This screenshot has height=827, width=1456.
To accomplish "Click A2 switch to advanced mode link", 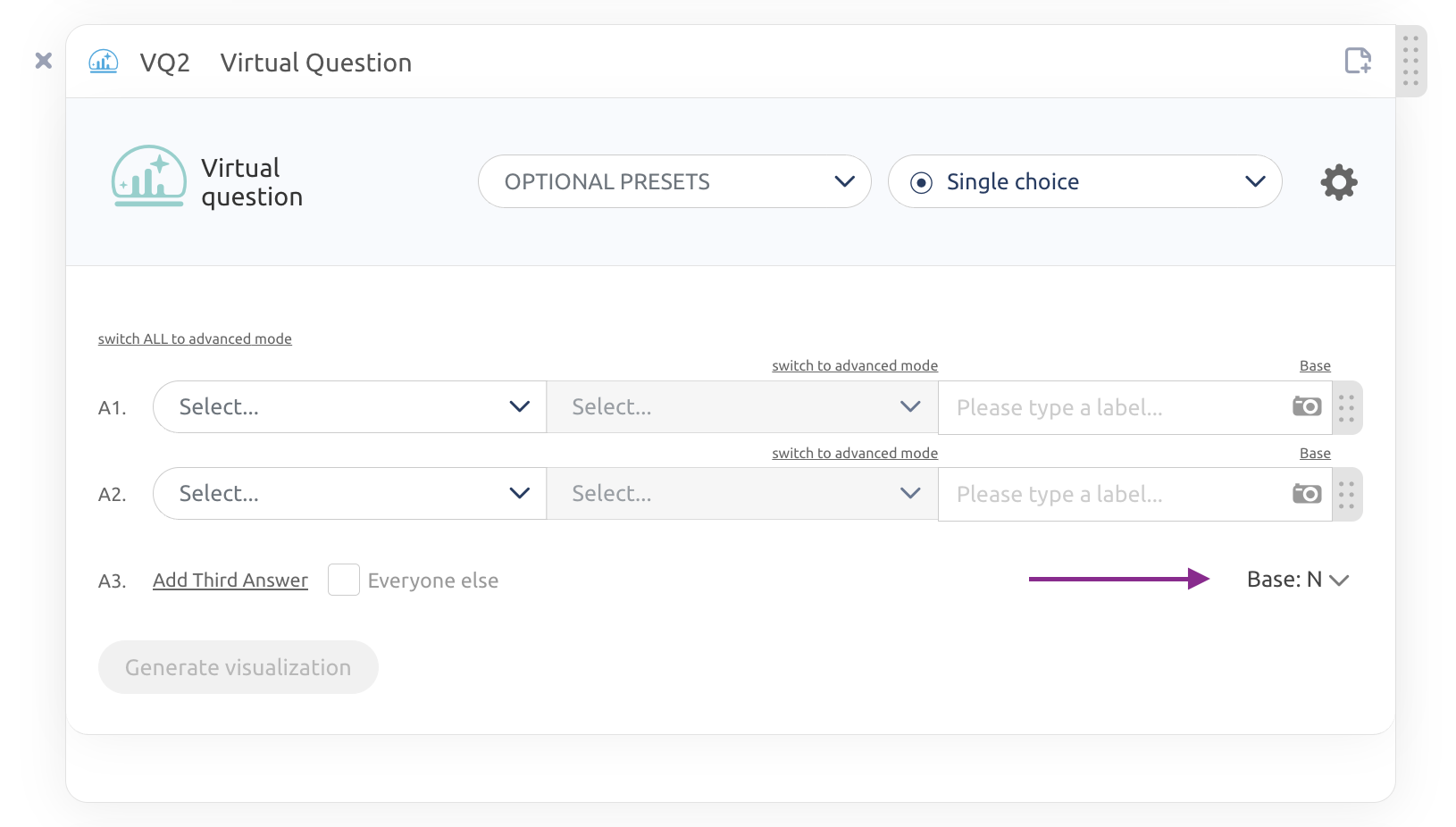I will click(855, 453).
